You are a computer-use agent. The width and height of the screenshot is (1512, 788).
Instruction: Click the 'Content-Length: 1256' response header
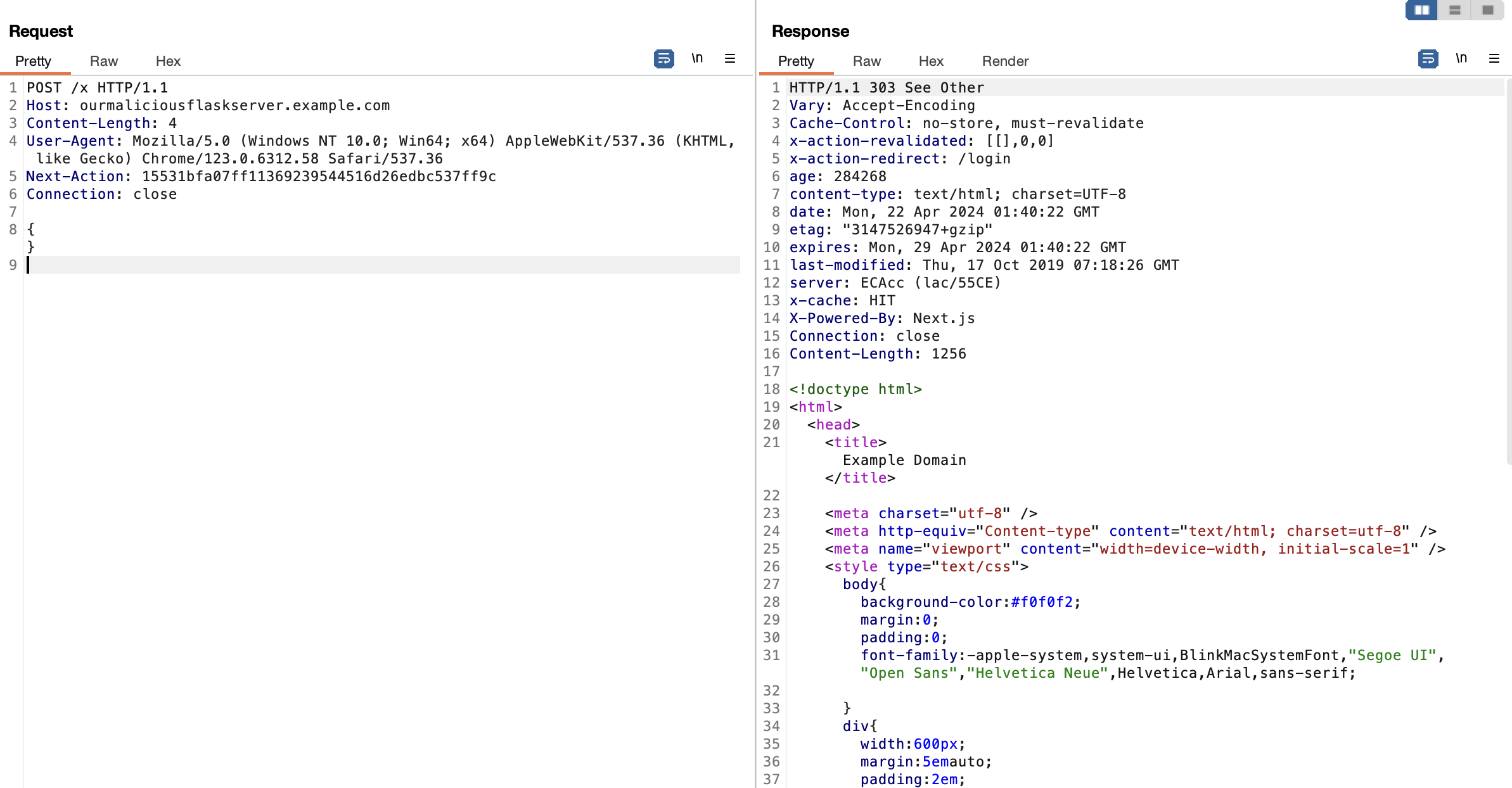tap(878, 353)
